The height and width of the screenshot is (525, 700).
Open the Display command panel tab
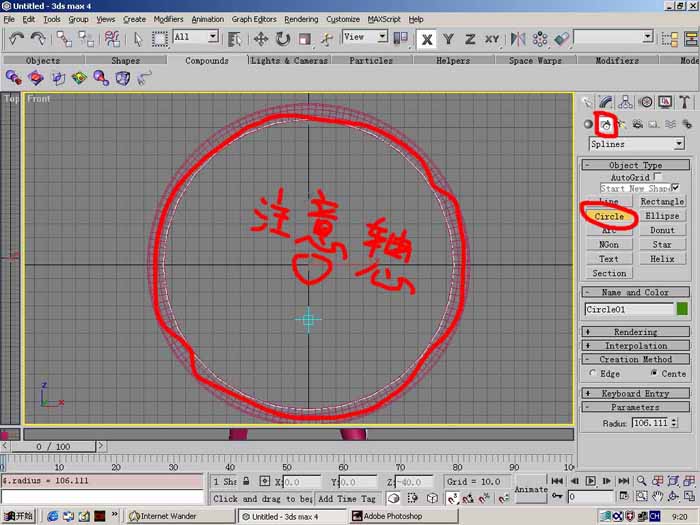[x=665, y=102]
